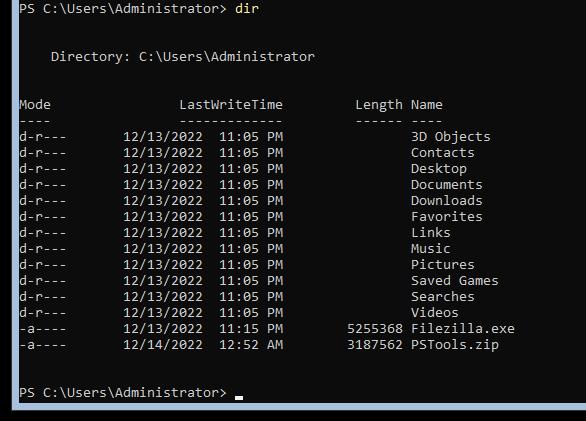Click the Documents directory name
586x421 pixels.
click(447, 185)
